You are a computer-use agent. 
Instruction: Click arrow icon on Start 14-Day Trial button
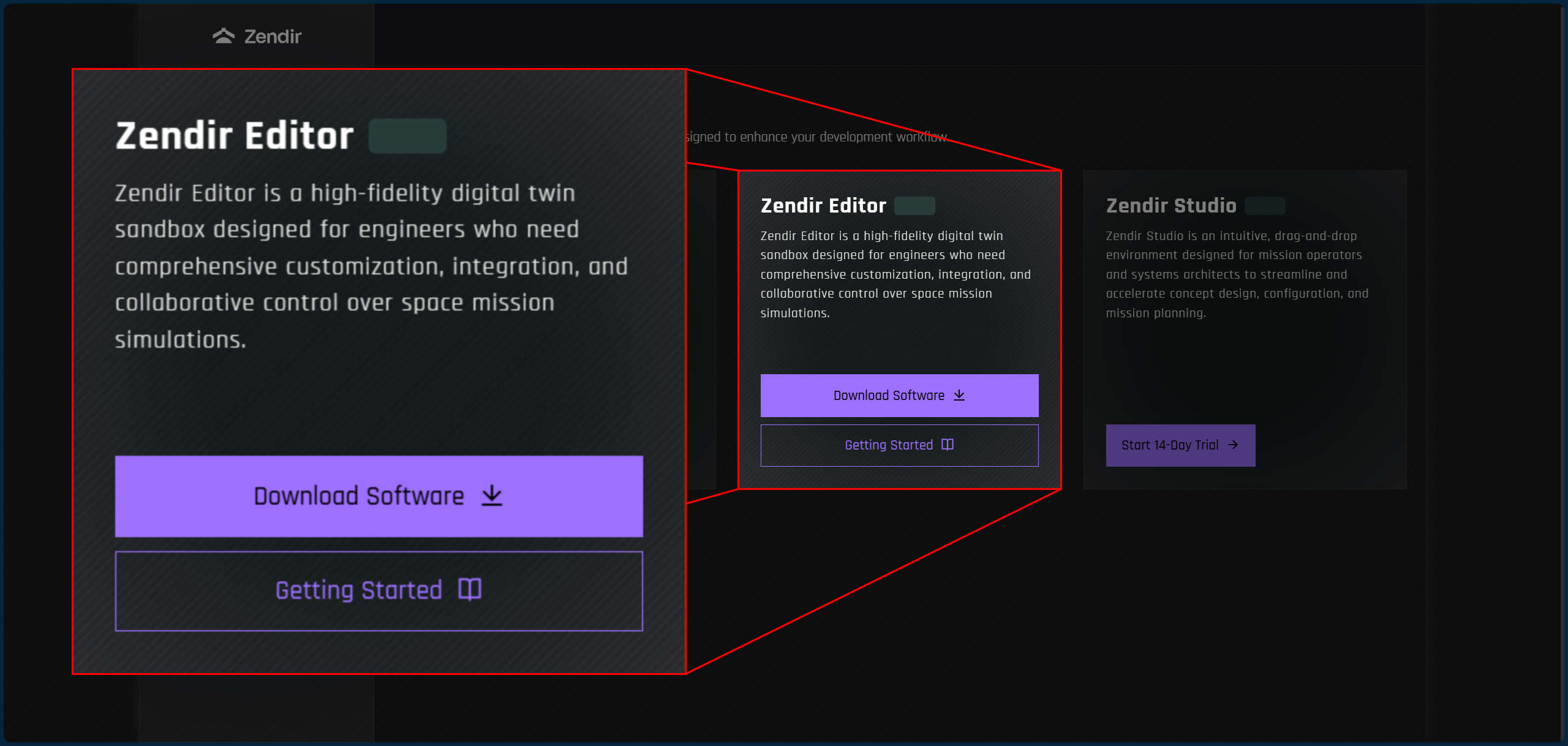[x=1233, y=445]
